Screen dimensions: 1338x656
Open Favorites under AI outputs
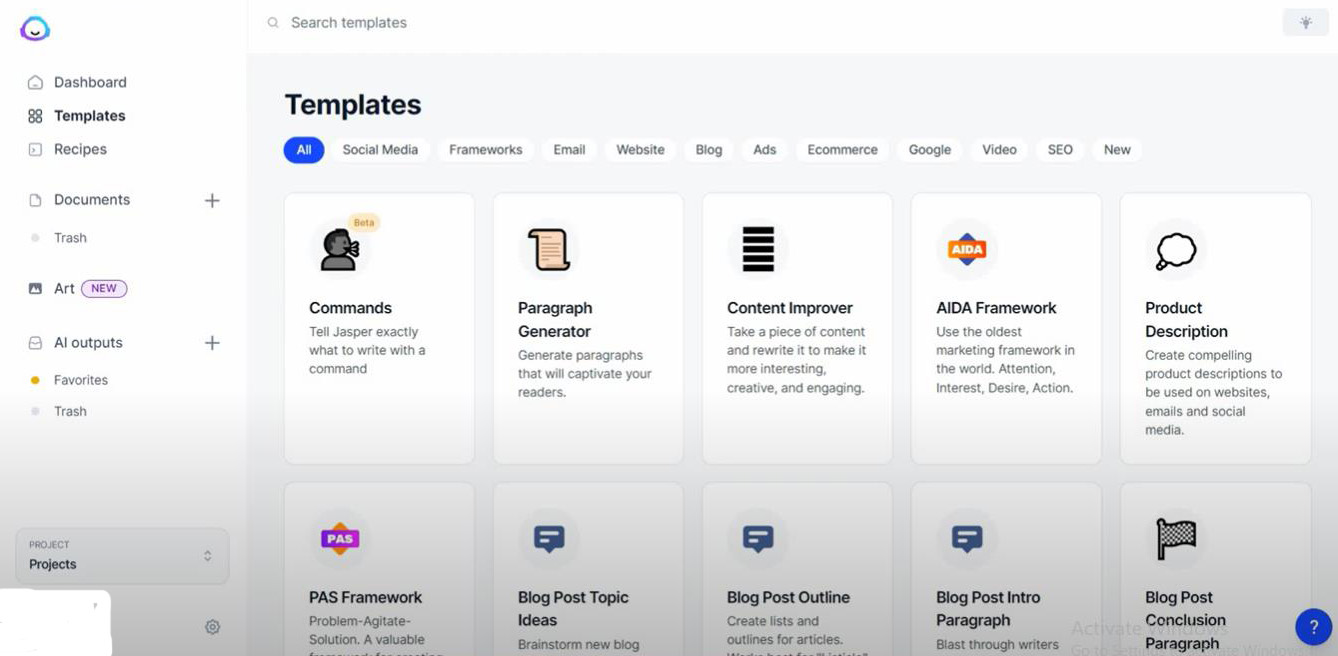click(81, 380)
